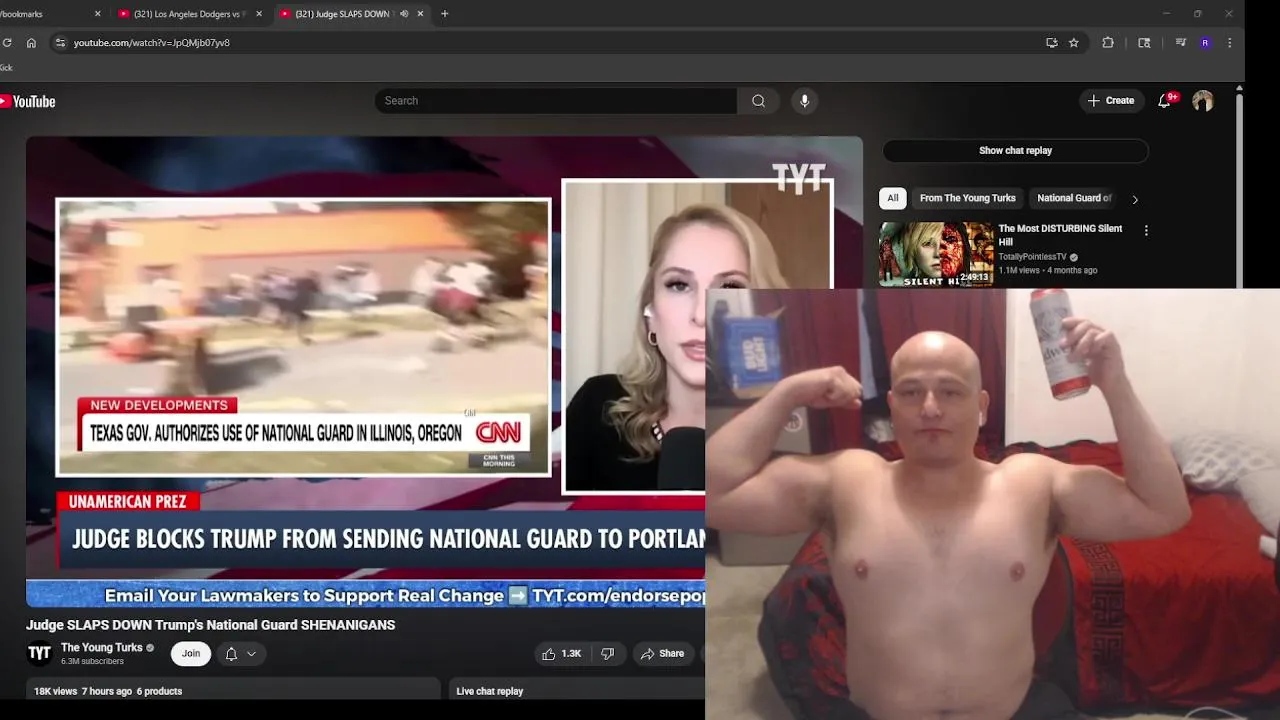Open the Chrome three-dot menu
The width and height of the screenshot is (1280, 720).
(1229, 43)
